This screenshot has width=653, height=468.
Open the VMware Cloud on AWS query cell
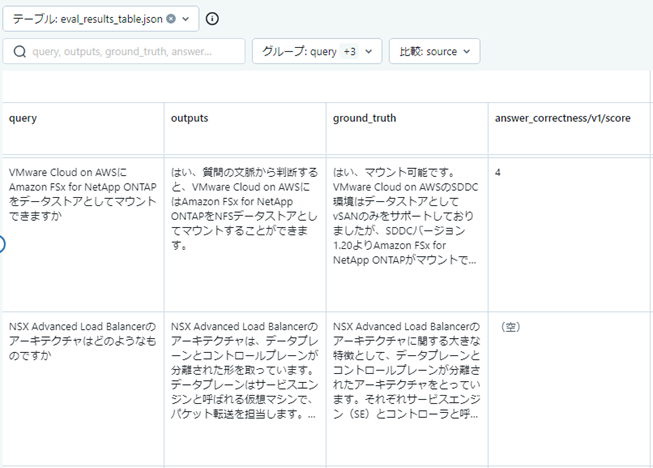[x=83, y=234]
